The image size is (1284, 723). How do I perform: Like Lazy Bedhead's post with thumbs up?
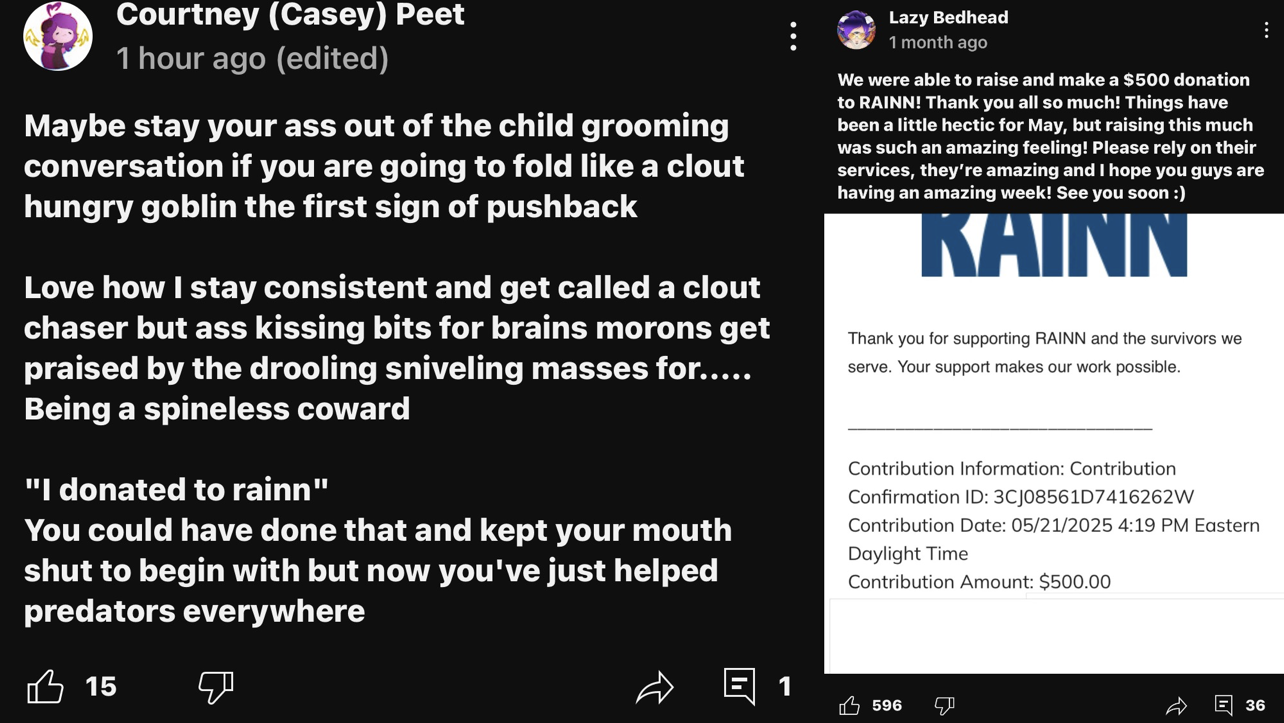click(849, 706)
